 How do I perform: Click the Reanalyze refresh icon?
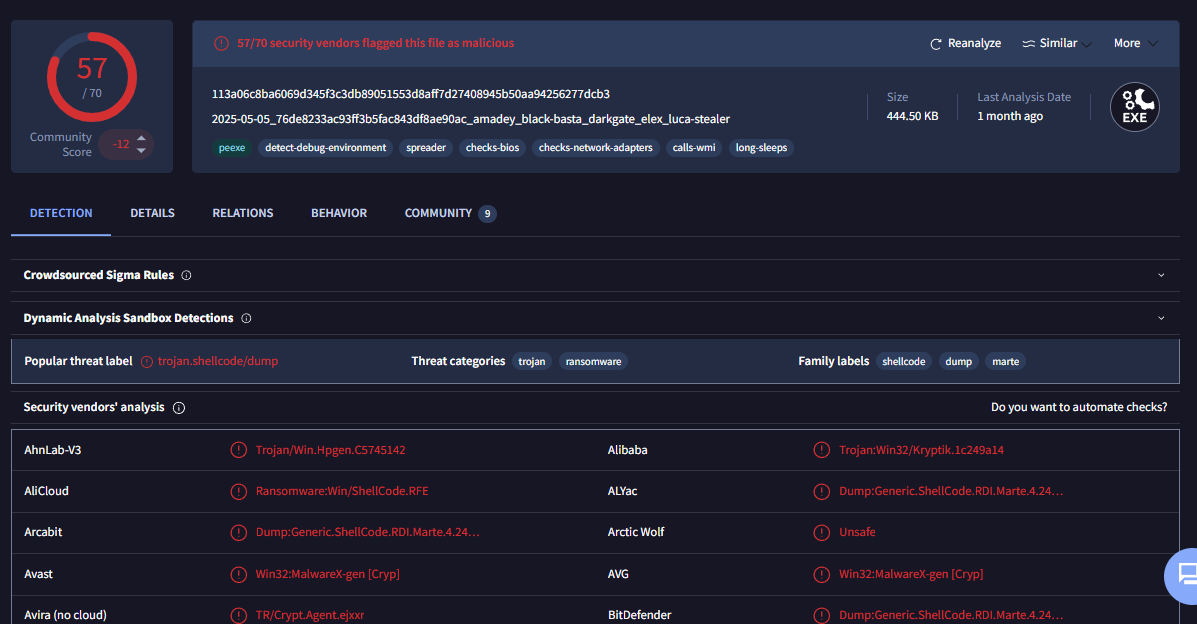[x=936, y=44]
